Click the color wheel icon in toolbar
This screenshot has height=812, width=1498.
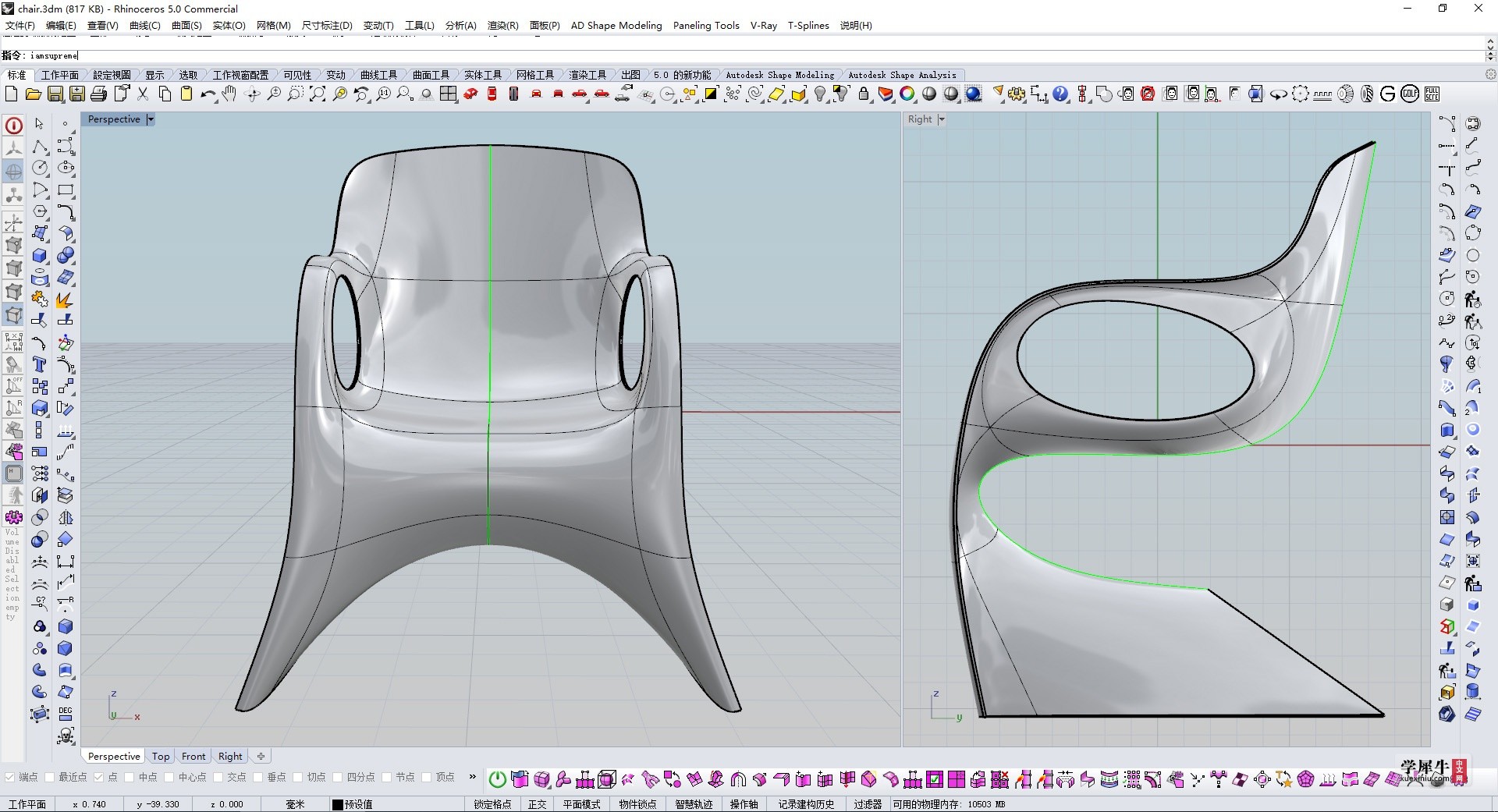907,94
